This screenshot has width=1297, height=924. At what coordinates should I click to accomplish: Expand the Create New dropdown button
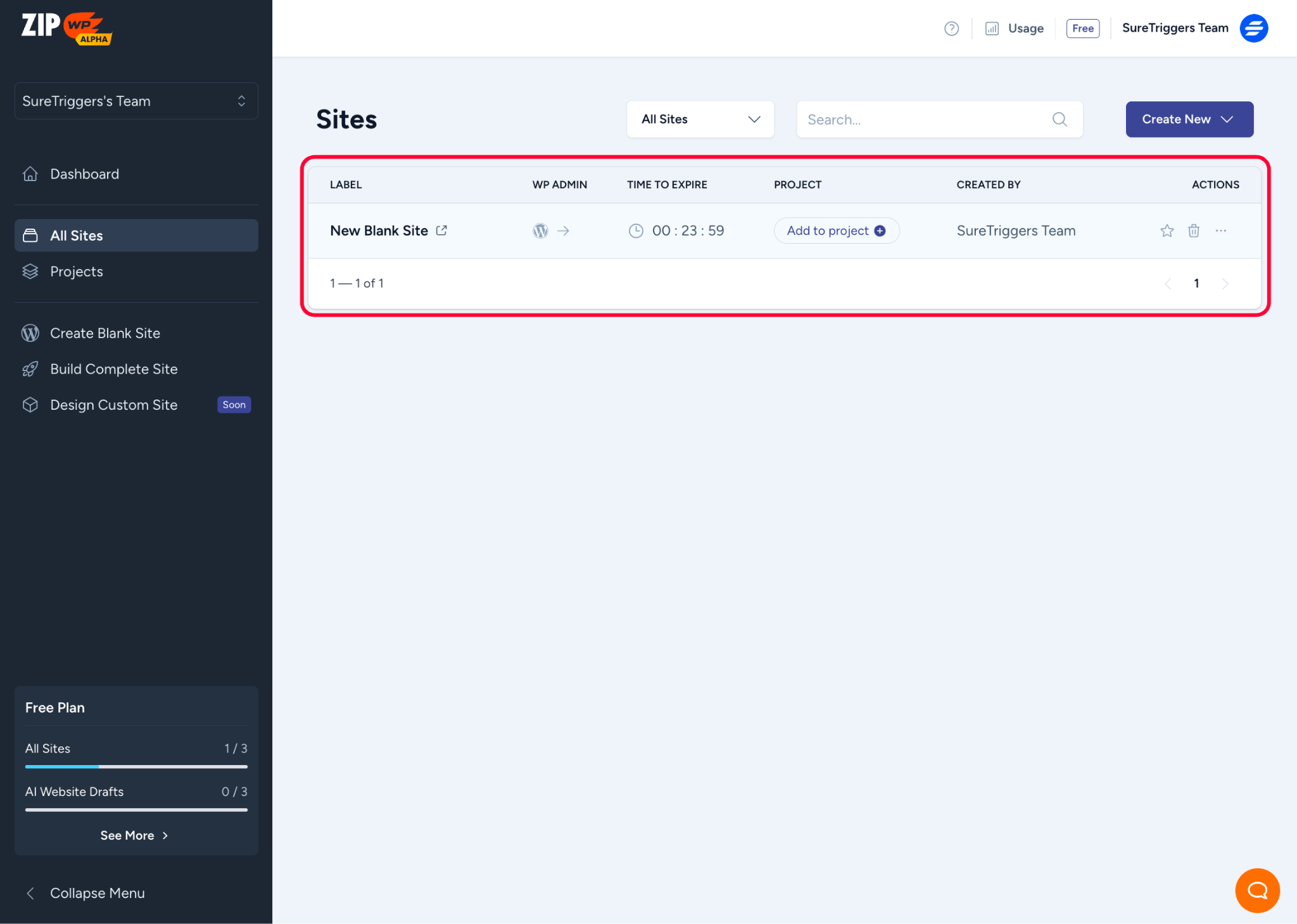(x=1189, y=119)
